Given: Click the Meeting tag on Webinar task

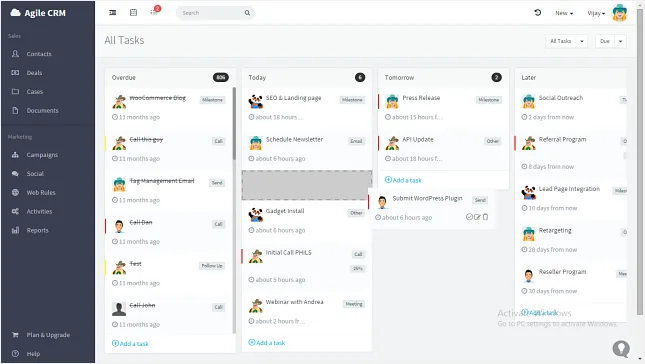Looking at the screenshot, I should 354,304.
